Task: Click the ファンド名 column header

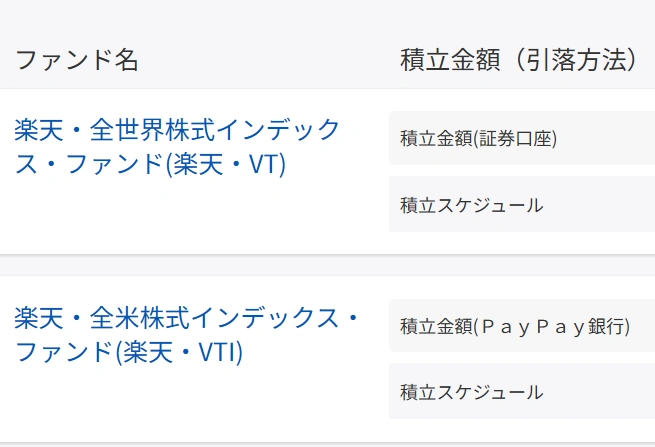Action: coord(77,60)
